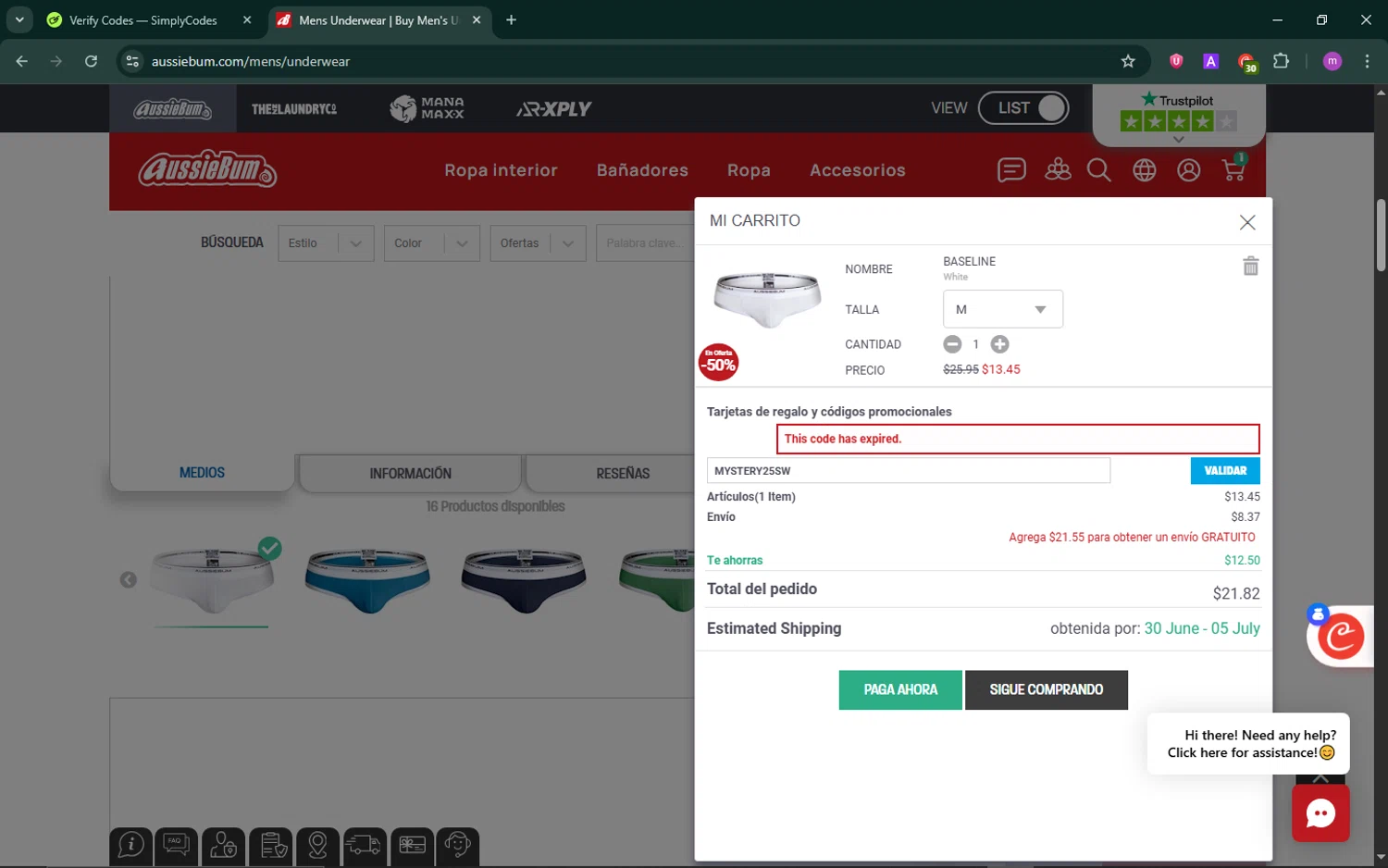The width and height of the screenshot is (1388, 868).
Task: Open the user account icon
Action: tap(1189, 170)
